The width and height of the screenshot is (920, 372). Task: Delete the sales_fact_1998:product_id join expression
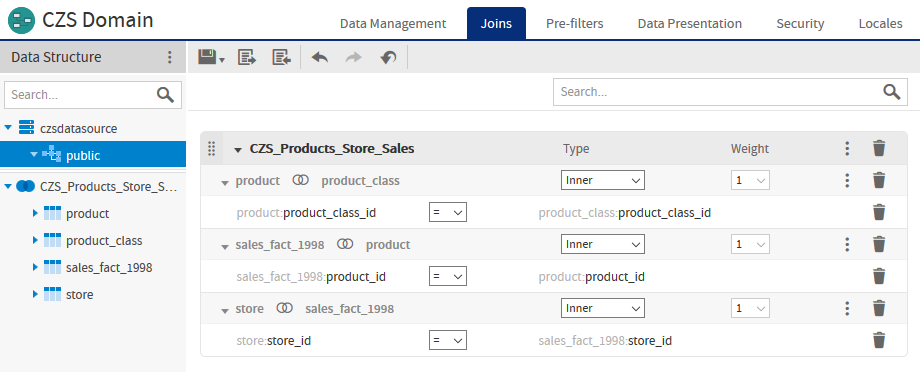(878, 276)
